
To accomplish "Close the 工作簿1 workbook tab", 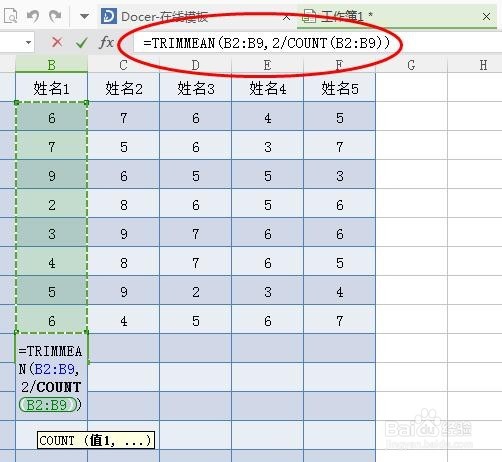I will (486, 16).
